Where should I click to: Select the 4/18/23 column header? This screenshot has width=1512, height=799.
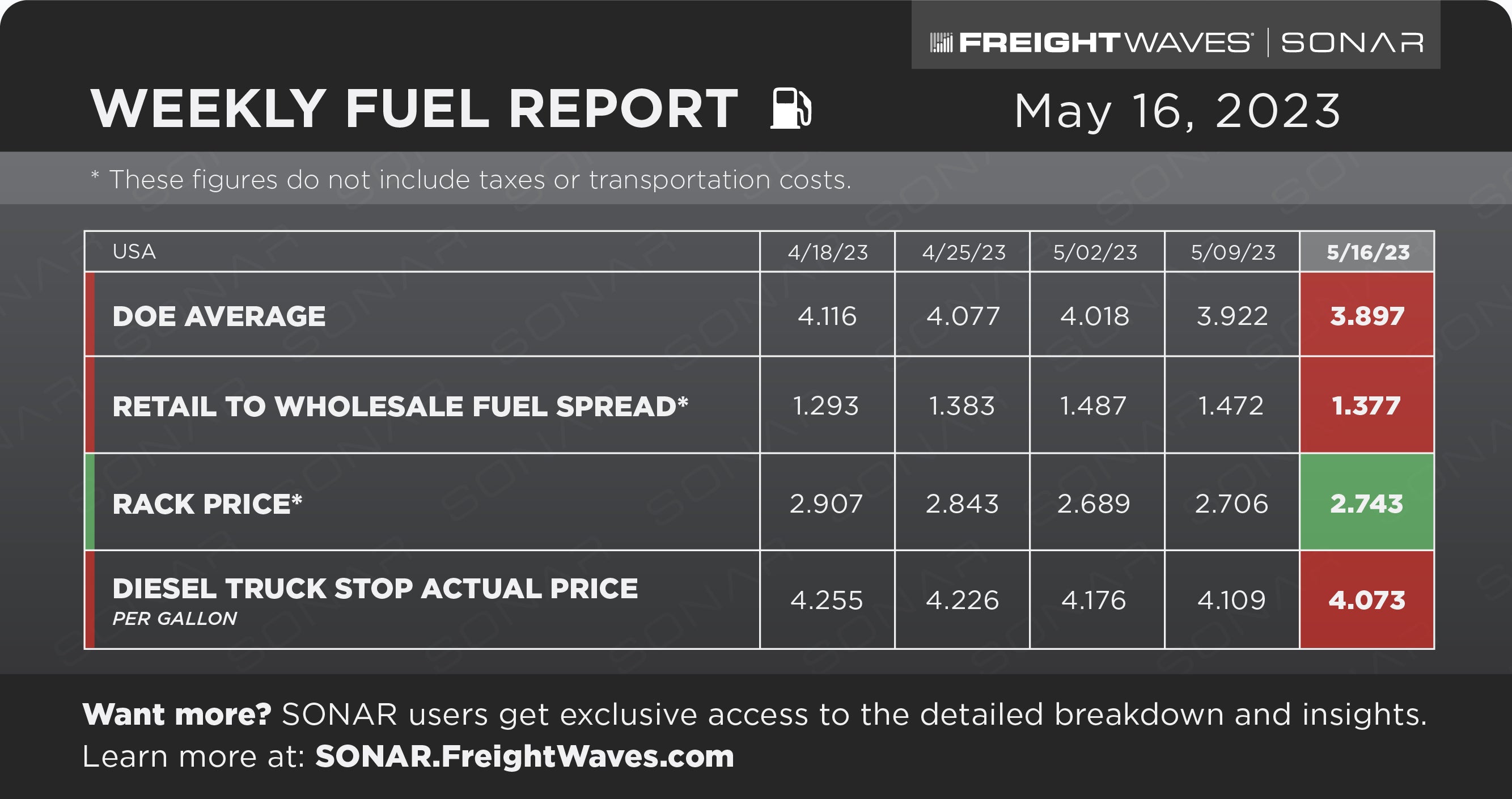827,252
